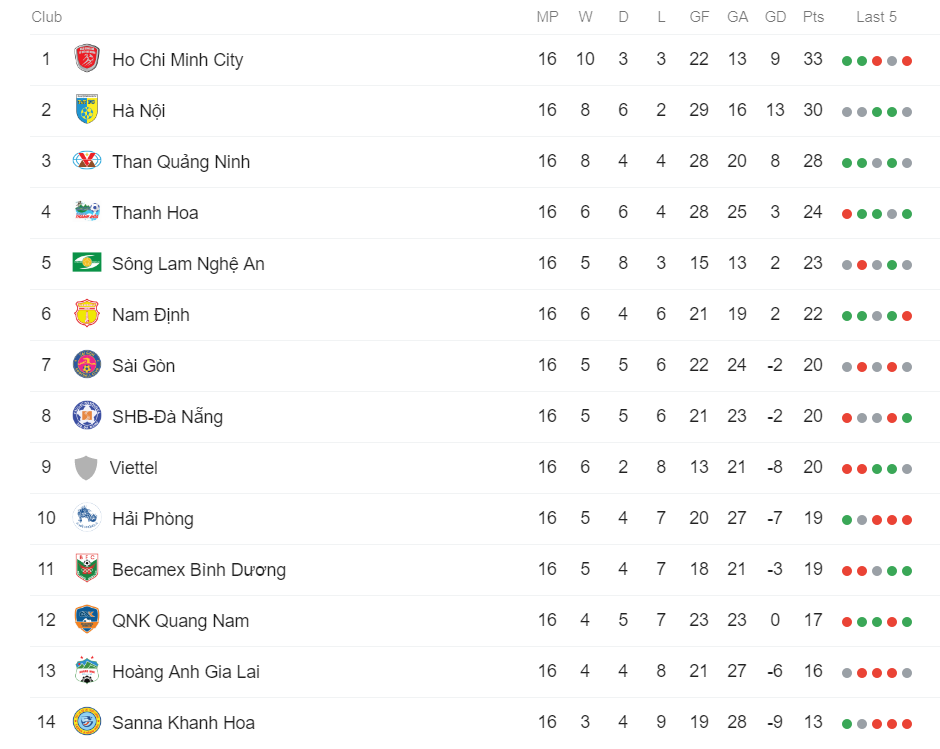940x749 pixels.
Task: Click the Sanna Khanh Hoa team logo
Action: (87, 721)
